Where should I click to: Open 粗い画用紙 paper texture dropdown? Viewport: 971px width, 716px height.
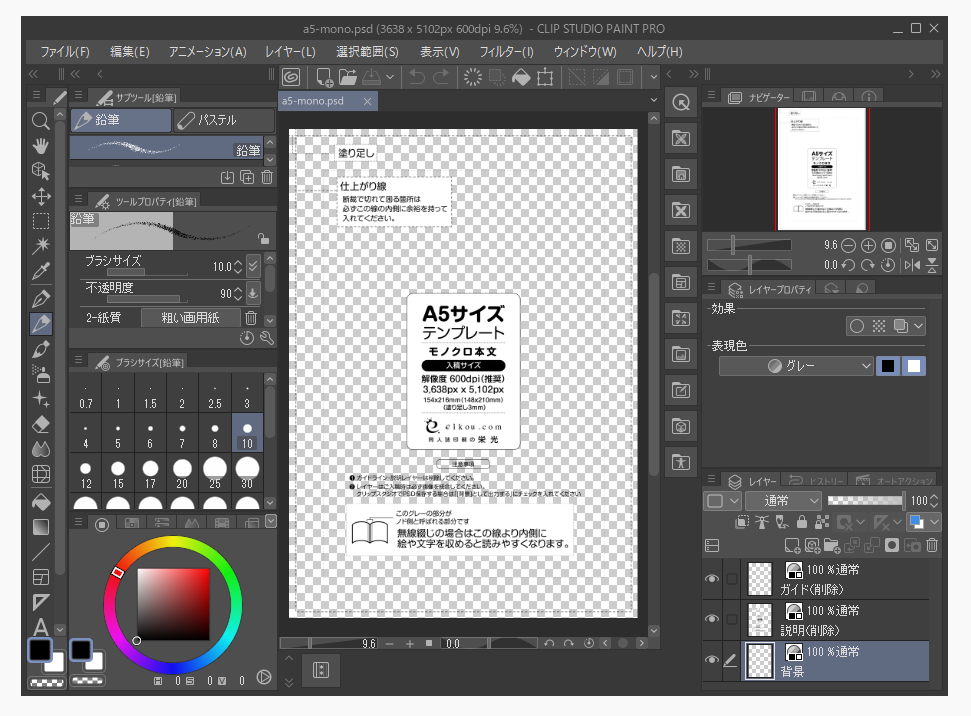pos(190,318)
